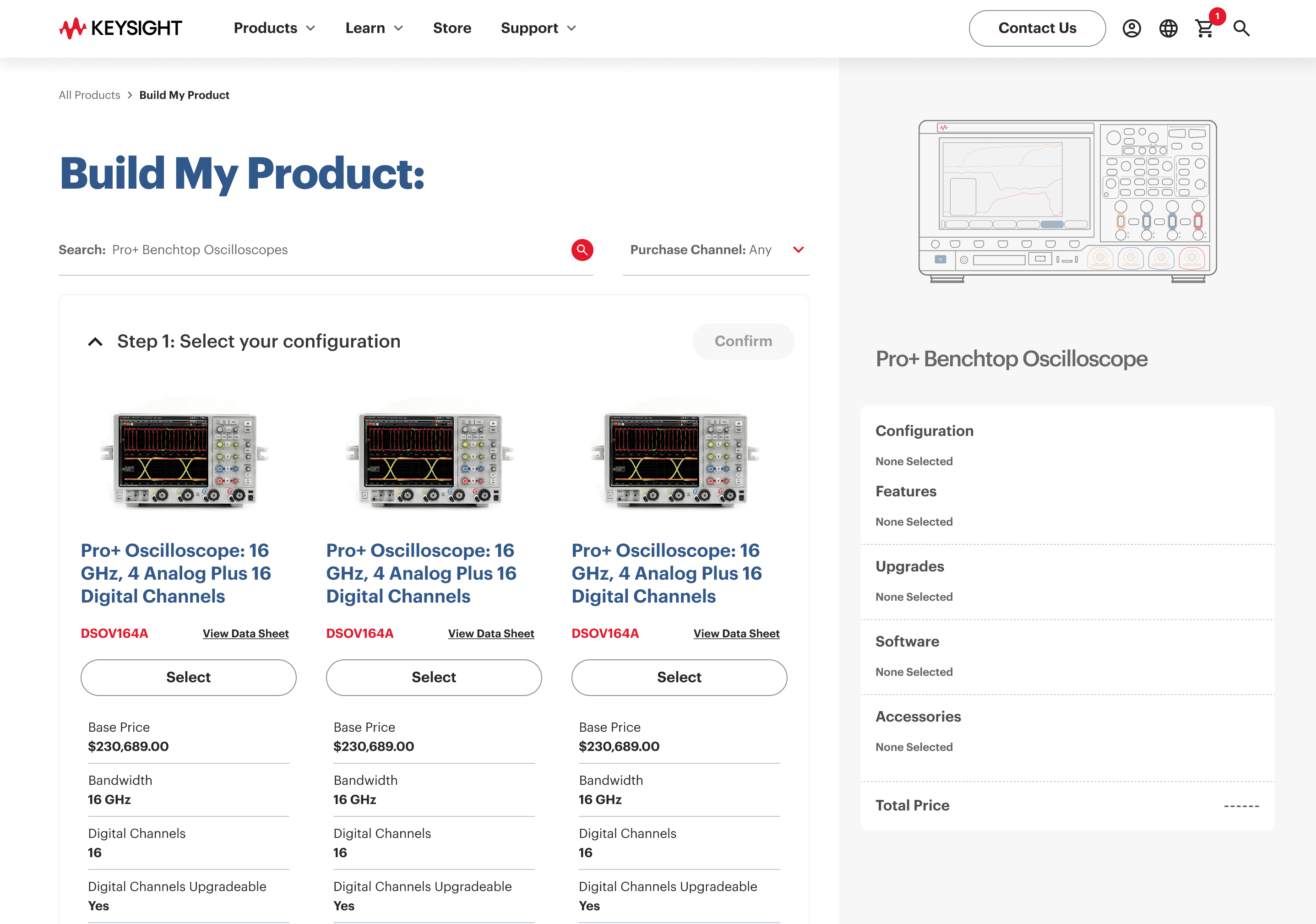The image size is (1316, 924).
Task: Select the third DSOV164A oscilloscope
Action: point(679,677)
